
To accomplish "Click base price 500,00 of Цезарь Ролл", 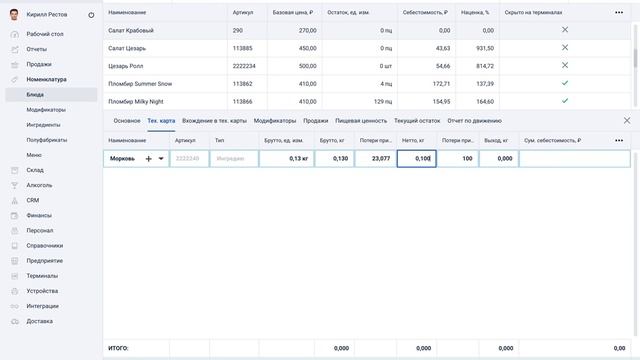I will pos(307,66).
